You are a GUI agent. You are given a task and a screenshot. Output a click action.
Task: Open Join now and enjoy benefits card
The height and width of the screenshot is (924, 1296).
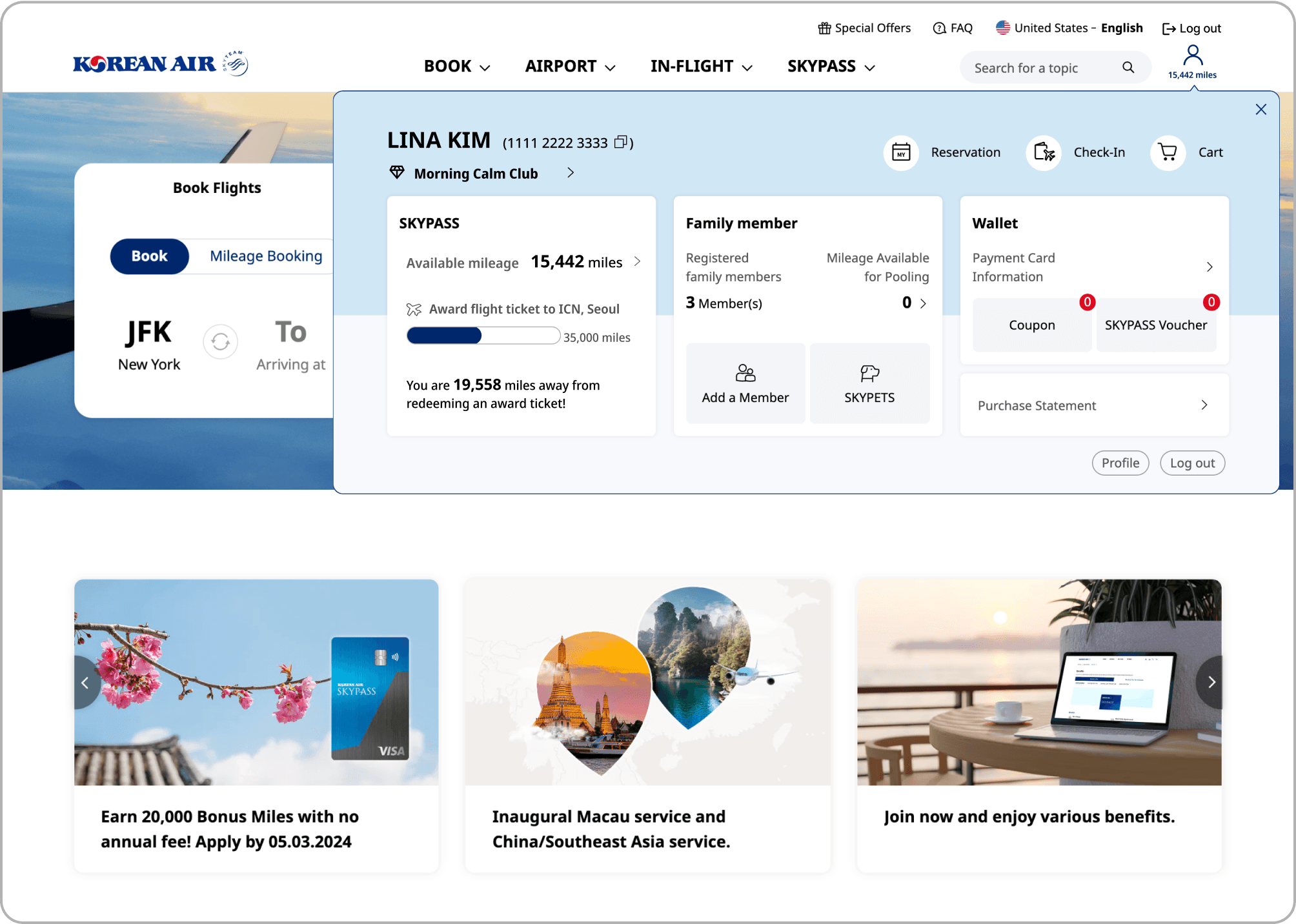1039,725
